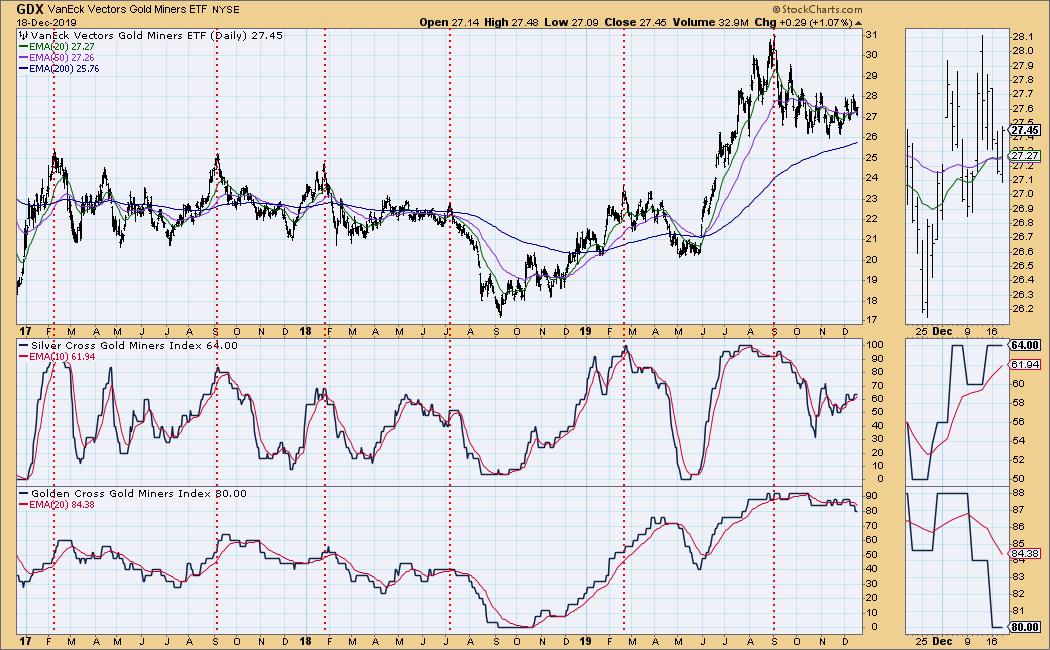This screenshot has width=1050, height=650.
Task: Click the 27.45 price tag on the thumbnail axis
Action: 1025,131
